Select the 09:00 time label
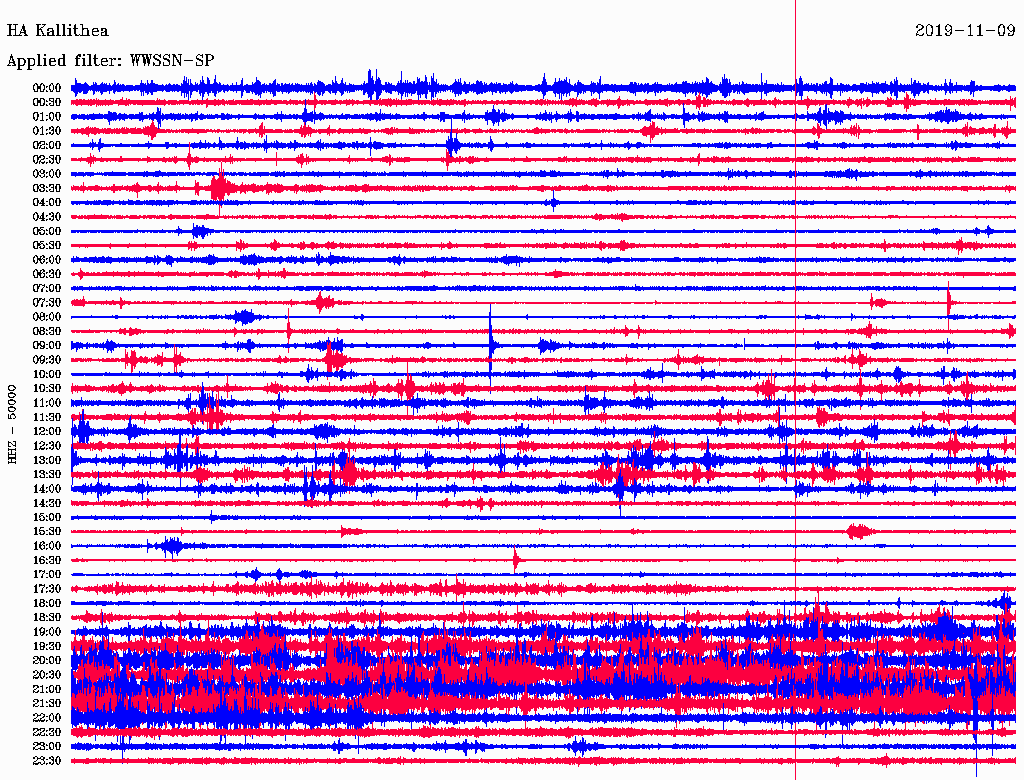This screenshot has height=780, width=1024. pos(47,346)
